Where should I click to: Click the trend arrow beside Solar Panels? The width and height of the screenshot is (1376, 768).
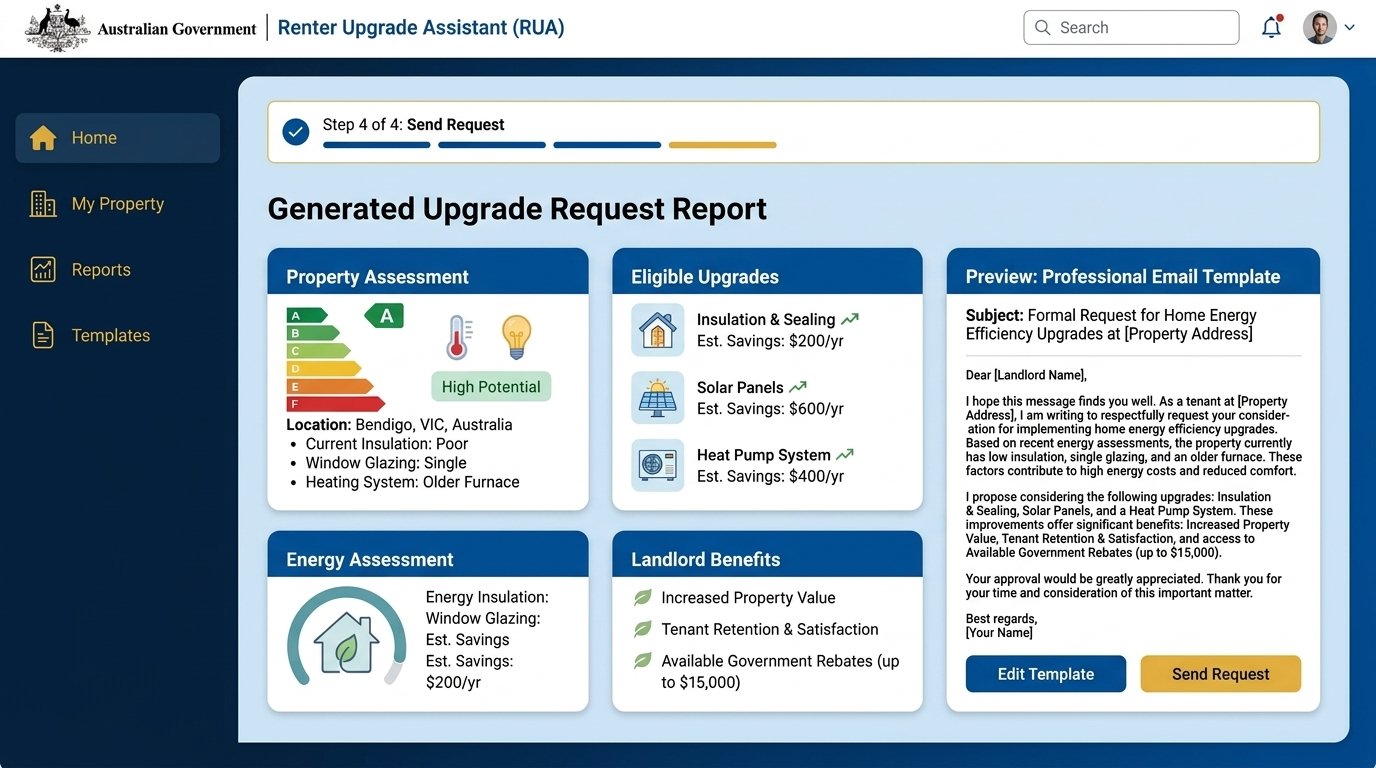click(x=798, y=387)
